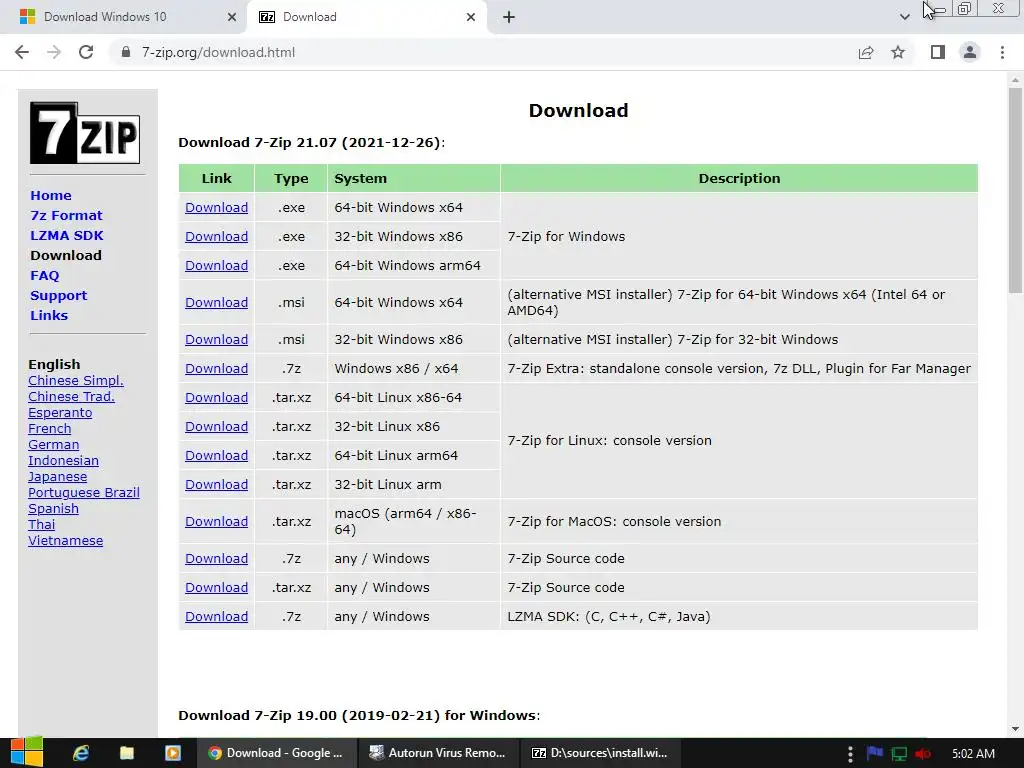Download the 32-bit Linux x86 tar.xz
The width and height of the screenshot is (1024, 768).
pyautogui.click(x=216, y=426)
